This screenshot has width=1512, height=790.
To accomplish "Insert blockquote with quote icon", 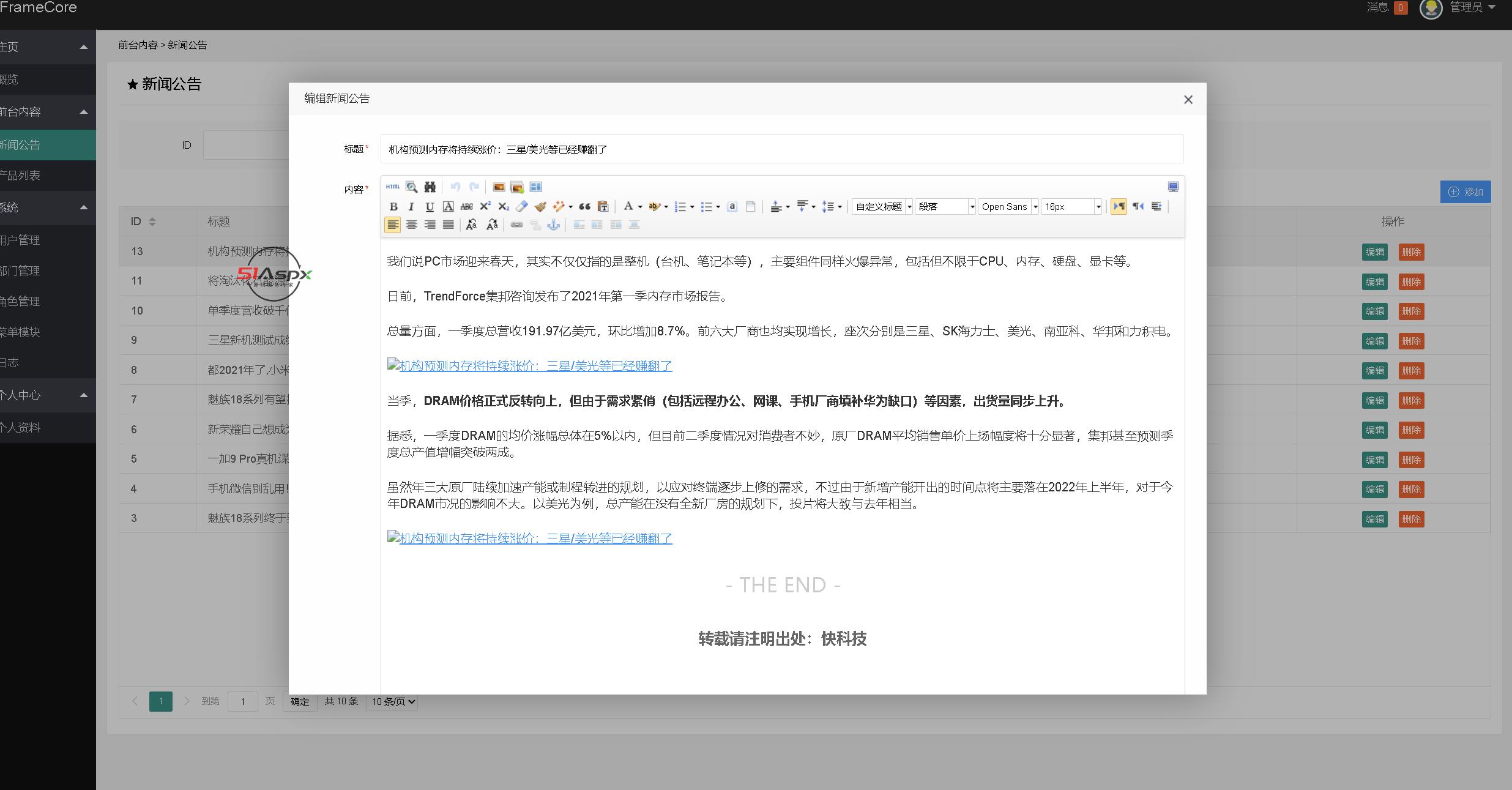I will click(x=584, y=207).
